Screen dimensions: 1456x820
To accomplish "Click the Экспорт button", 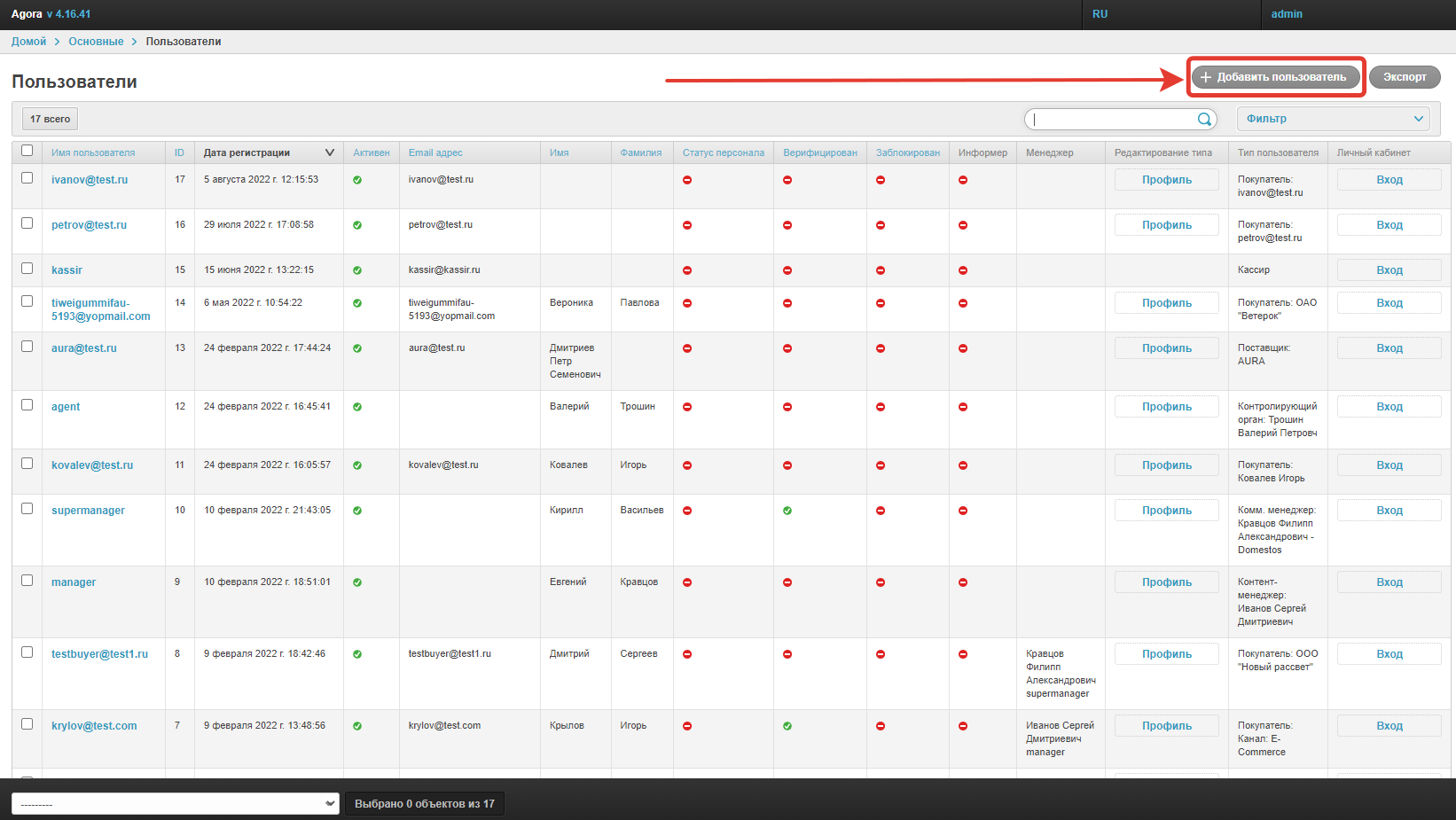I will tap(1404, 77).
